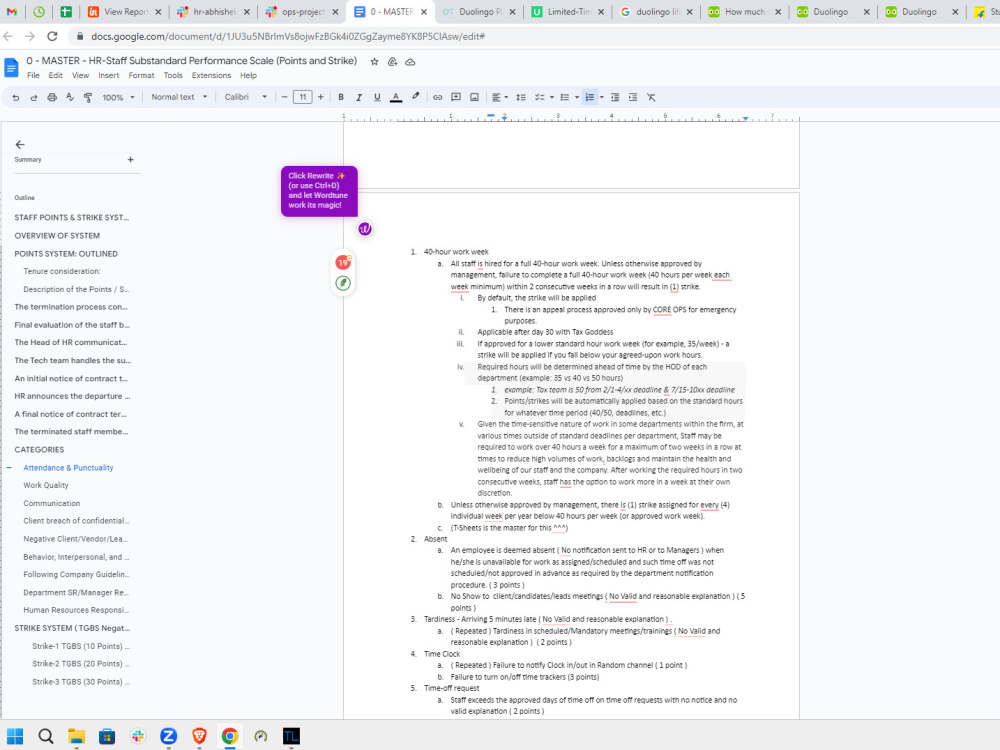Open Zoom from the taskbar

pyautogui.click(x=168, y=737)
